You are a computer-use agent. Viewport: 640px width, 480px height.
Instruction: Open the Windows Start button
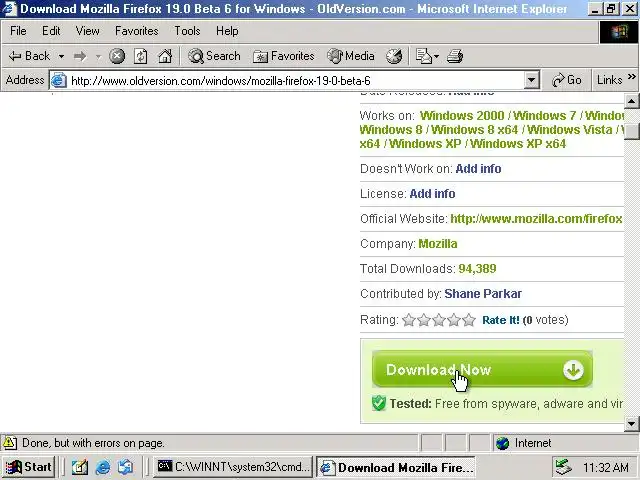pyautogui.click(x=28, y=467)
